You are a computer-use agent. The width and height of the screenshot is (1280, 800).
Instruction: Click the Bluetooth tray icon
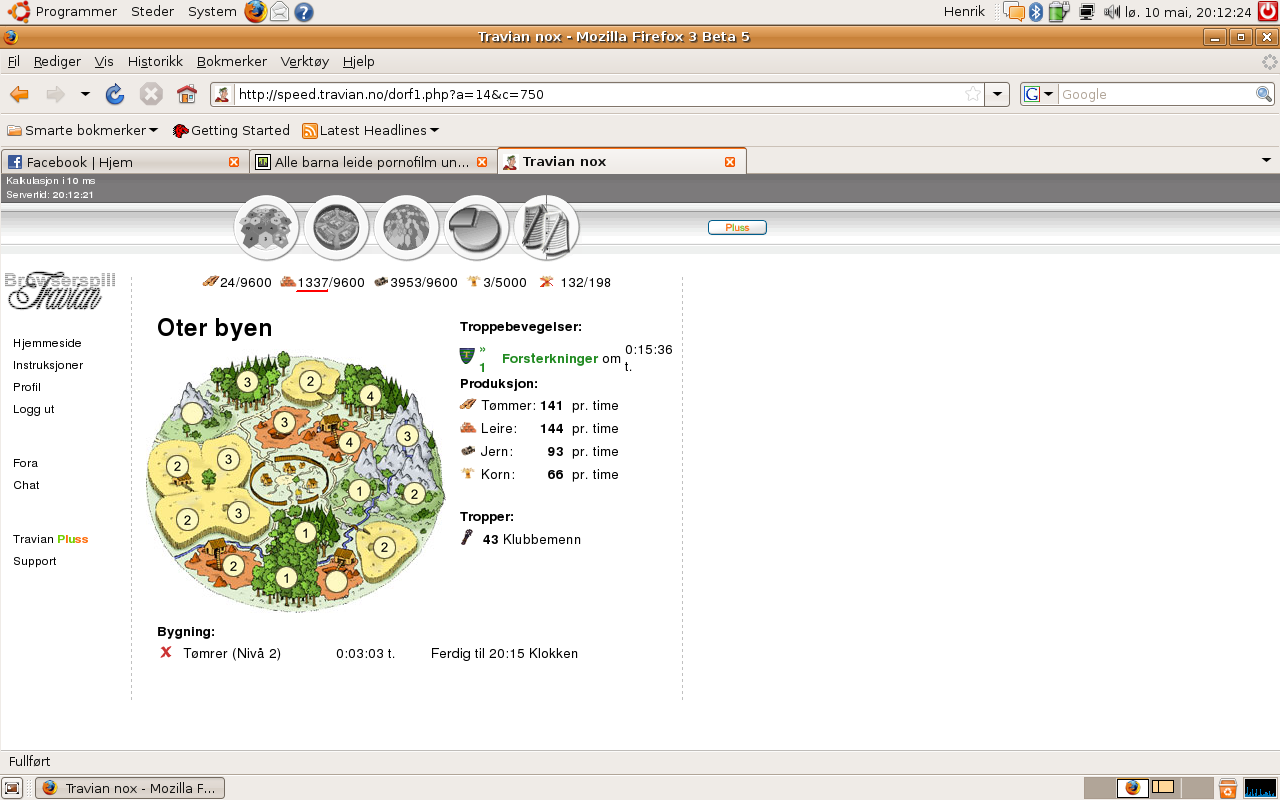(x=1037, y=12)
